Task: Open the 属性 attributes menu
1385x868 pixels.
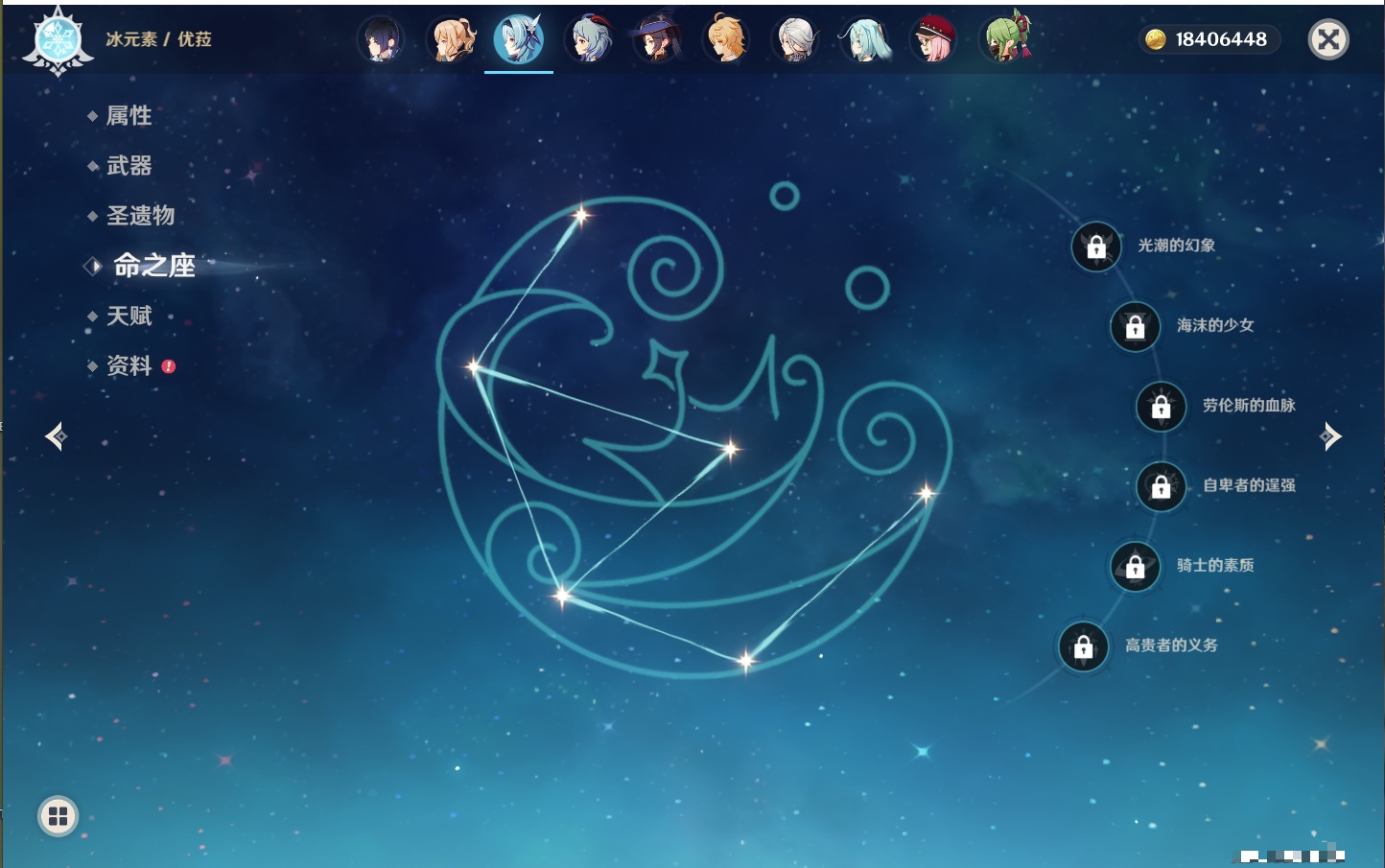Action: click(129, 116)
